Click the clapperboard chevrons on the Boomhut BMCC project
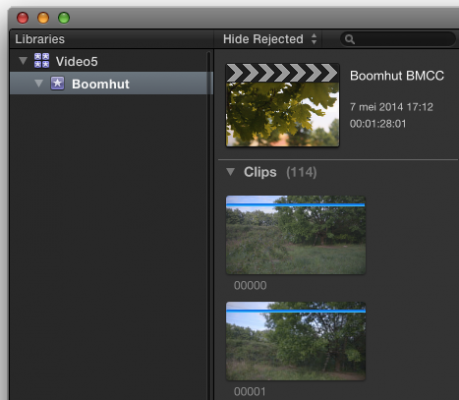Image resolution: width=459 pixels, height=400 pixels. [x=282, y=73]
